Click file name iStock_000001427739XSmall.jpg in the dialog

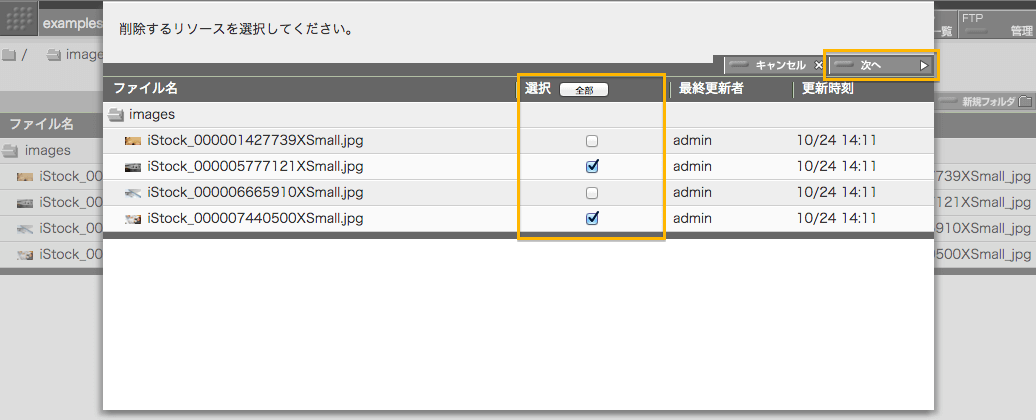256,140
